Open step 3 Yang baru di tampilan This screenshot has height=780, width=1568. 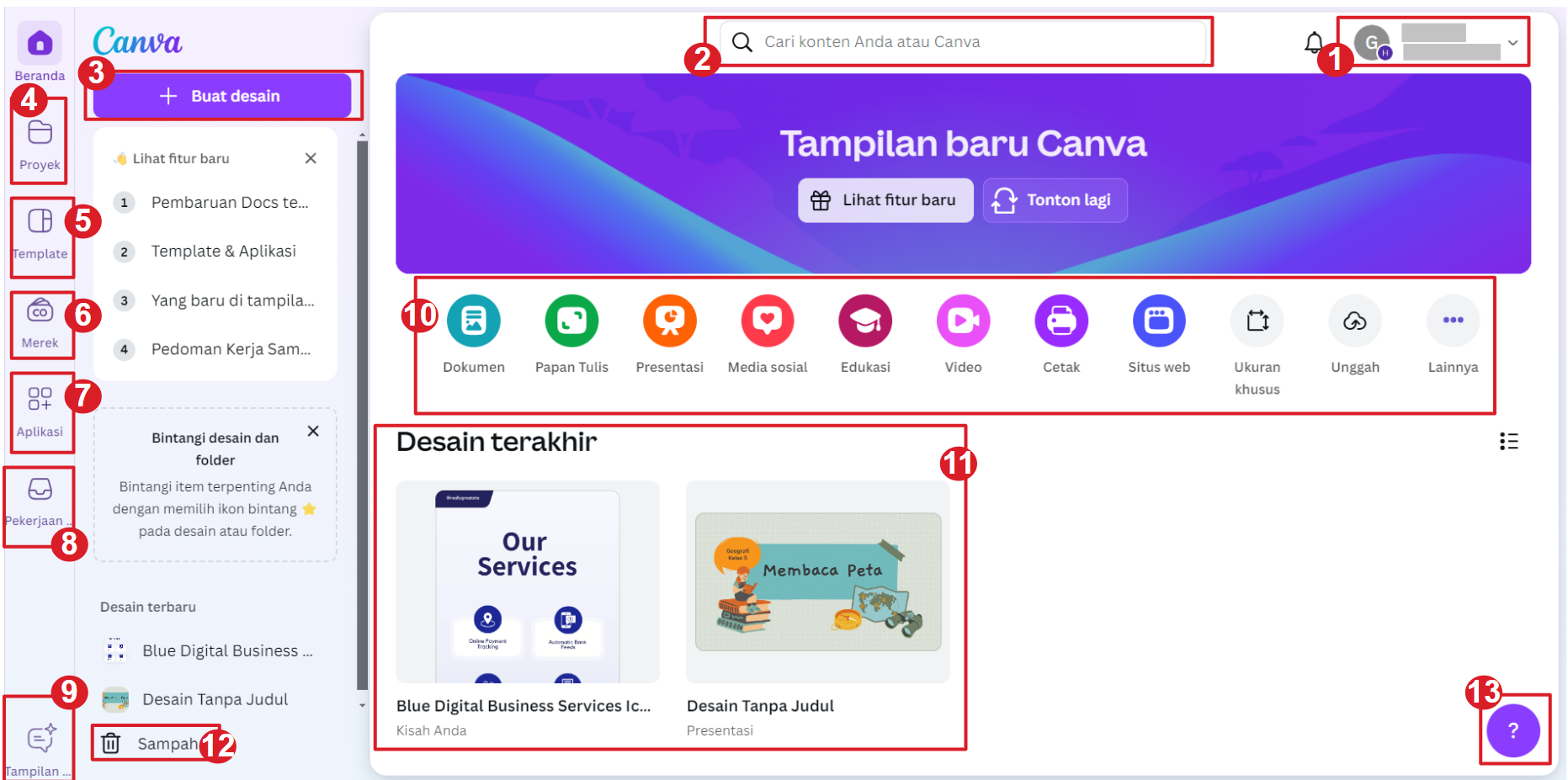pos(215,300)
